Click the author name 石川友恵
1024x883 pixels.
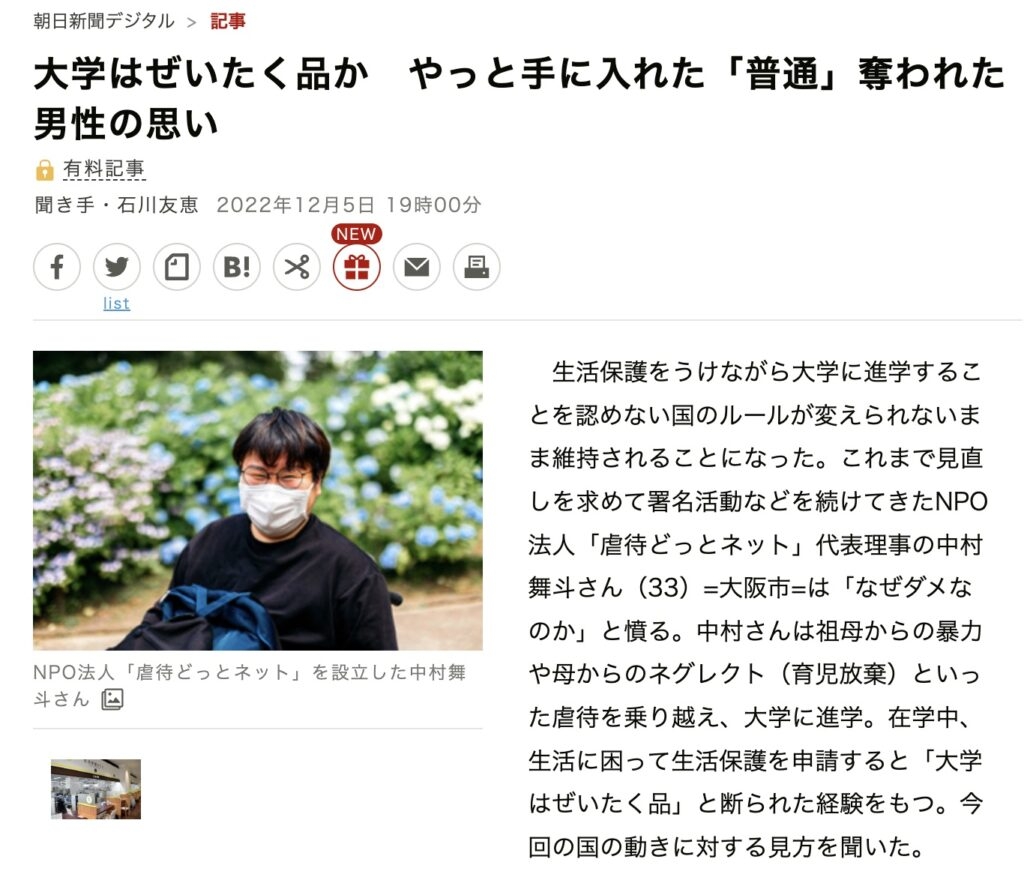tap(157, 205)
